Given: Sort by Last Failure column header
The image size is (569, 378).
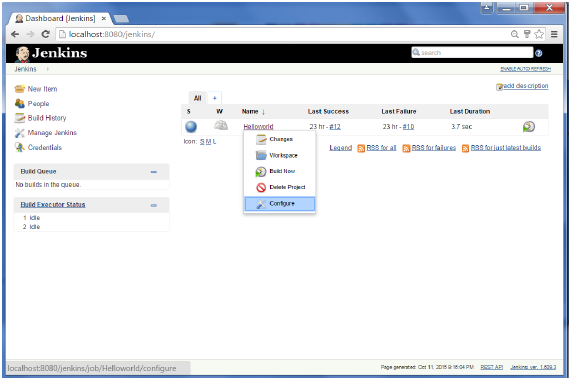Looking at the screenshot, I should pyautogui.click(x=398, y=112).
